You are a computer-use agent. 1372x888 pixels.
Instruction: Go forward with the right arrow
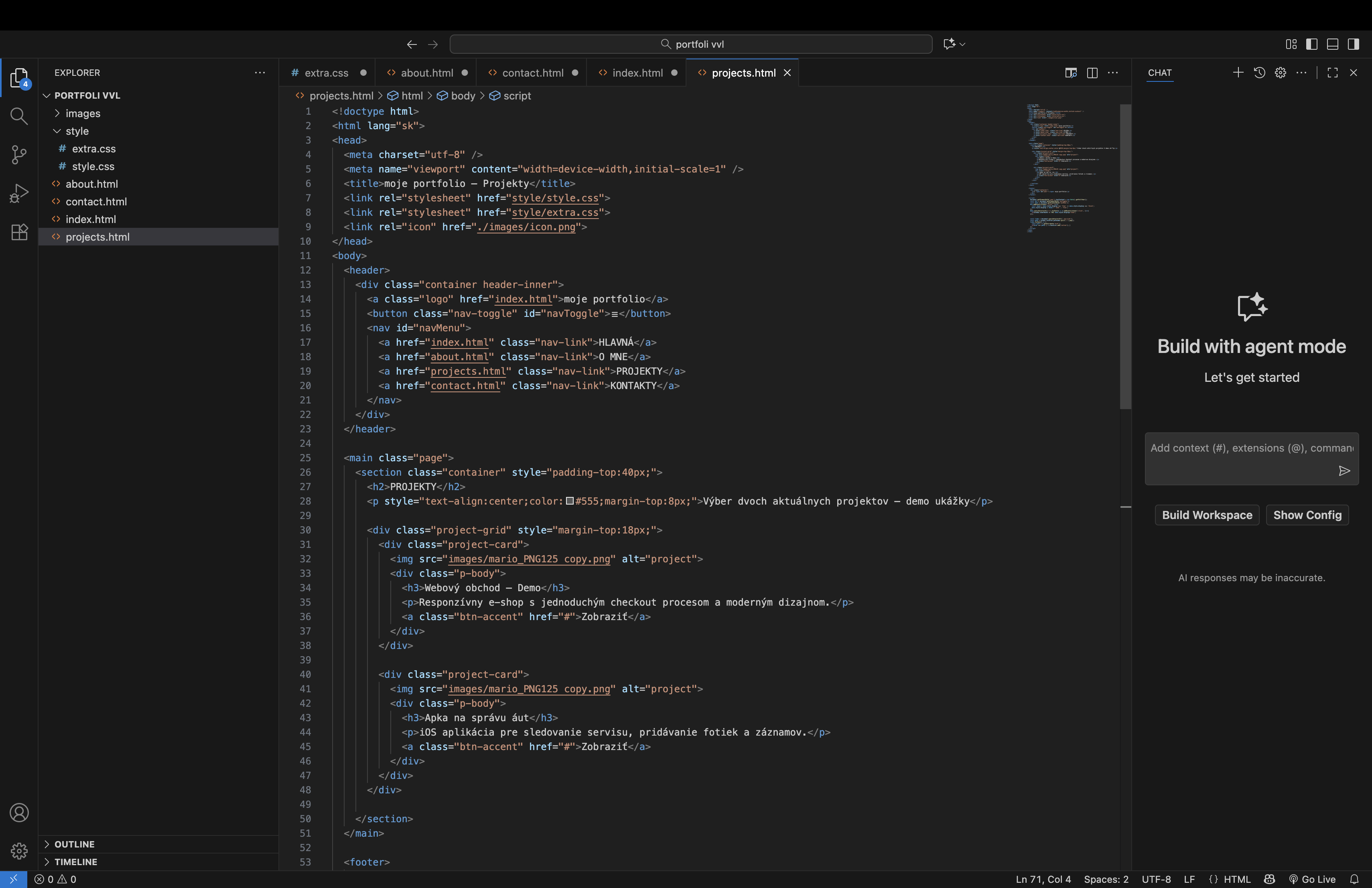point(433,45)
